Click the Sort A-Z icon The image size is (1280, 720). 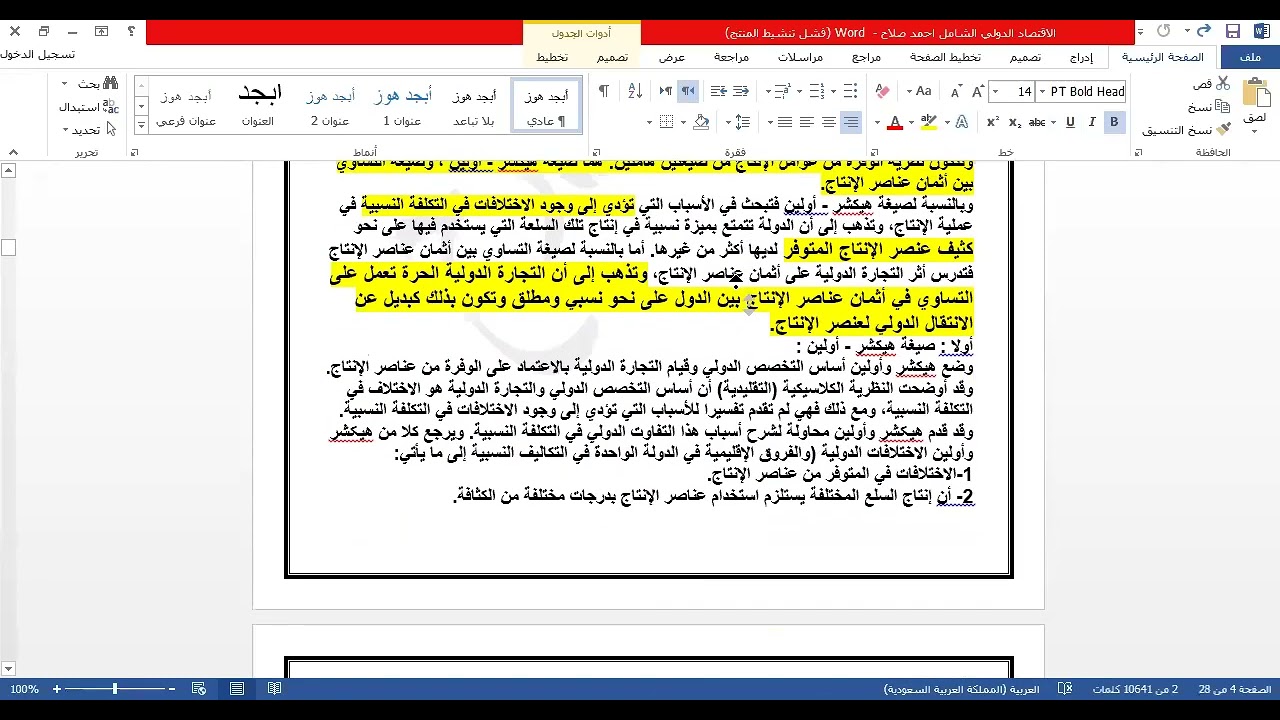click(635, 92)
